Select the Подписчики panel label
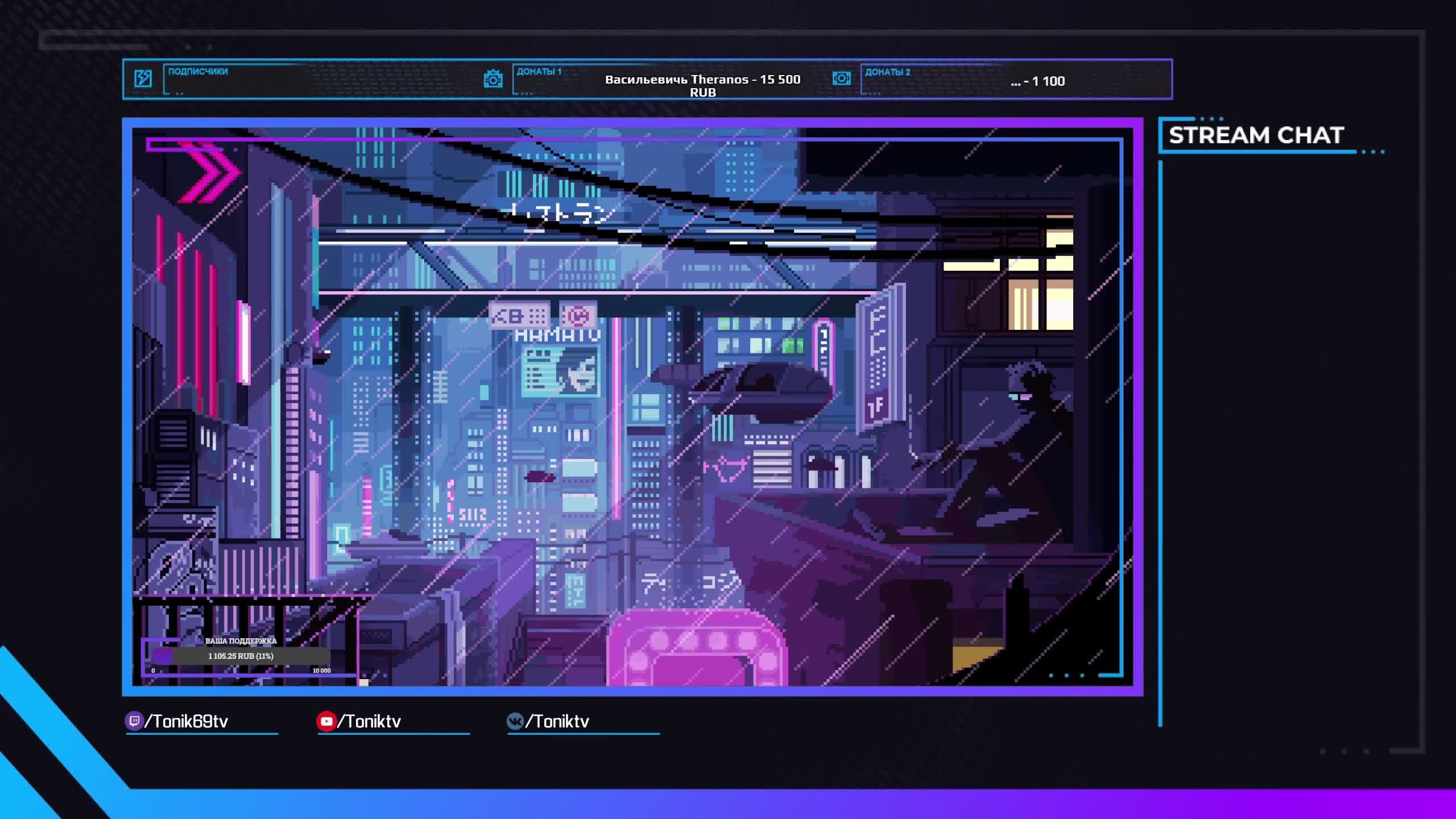This screenshot has height=819, width=1456. (x=198, y=72)
